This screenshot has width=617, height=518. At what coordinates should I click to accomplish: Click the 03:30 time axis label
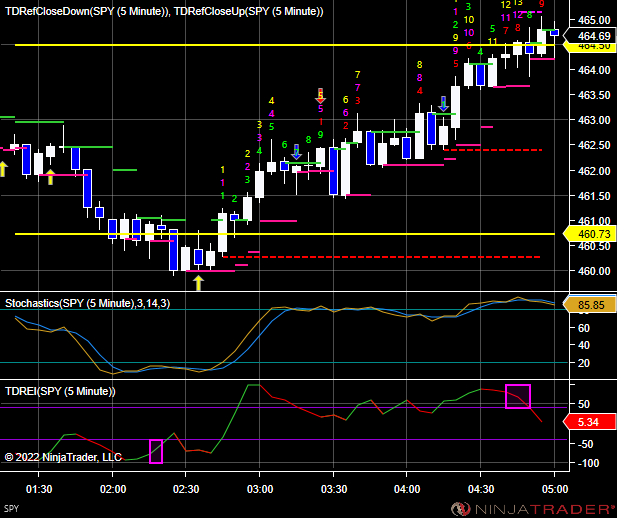(x=334, y=489)
